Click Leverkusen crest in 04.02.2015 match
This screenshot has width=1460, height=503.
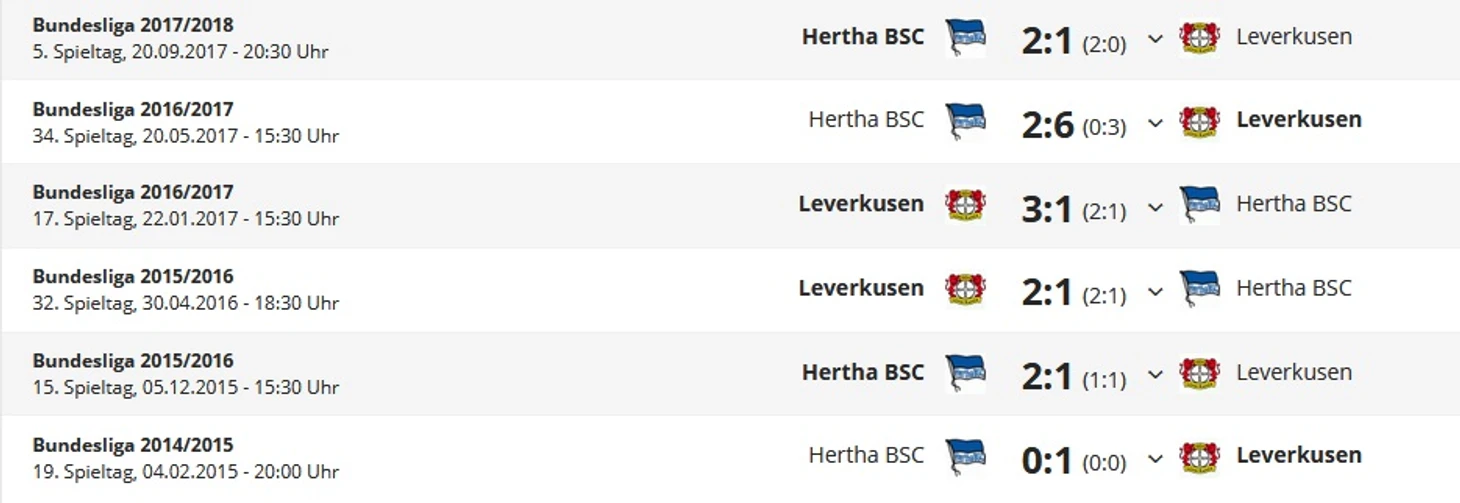point(1199,456)
